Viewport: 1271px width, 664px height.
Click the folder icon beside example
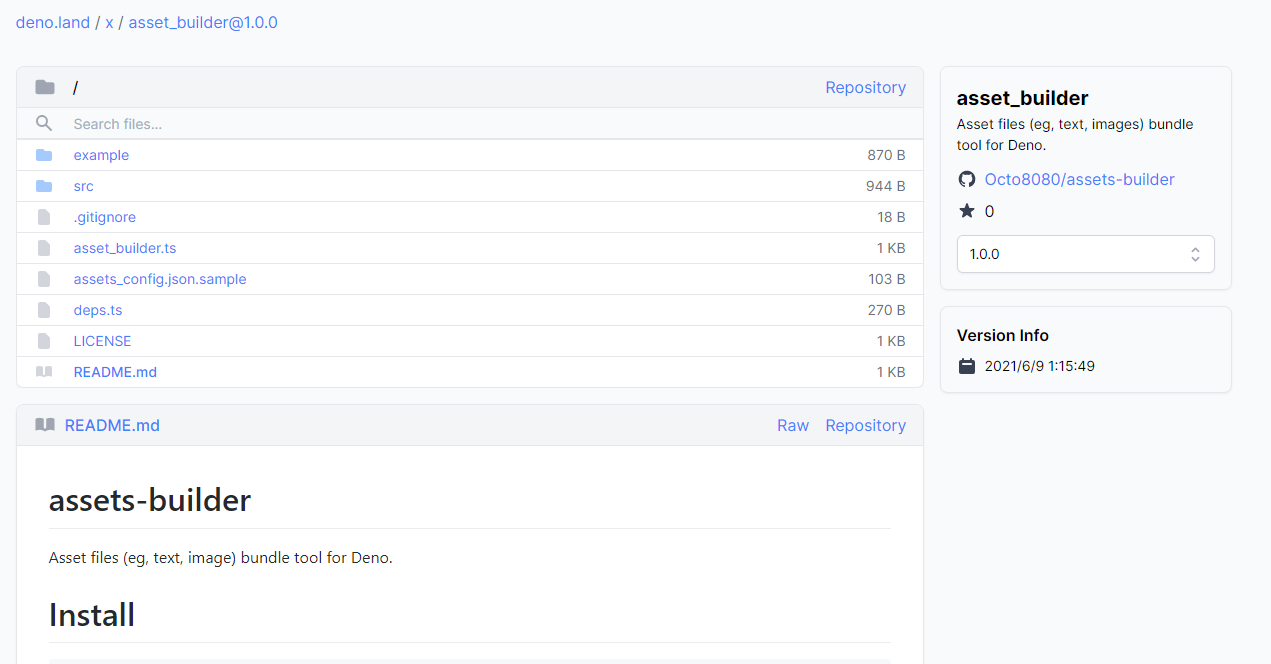click(44, 155)
